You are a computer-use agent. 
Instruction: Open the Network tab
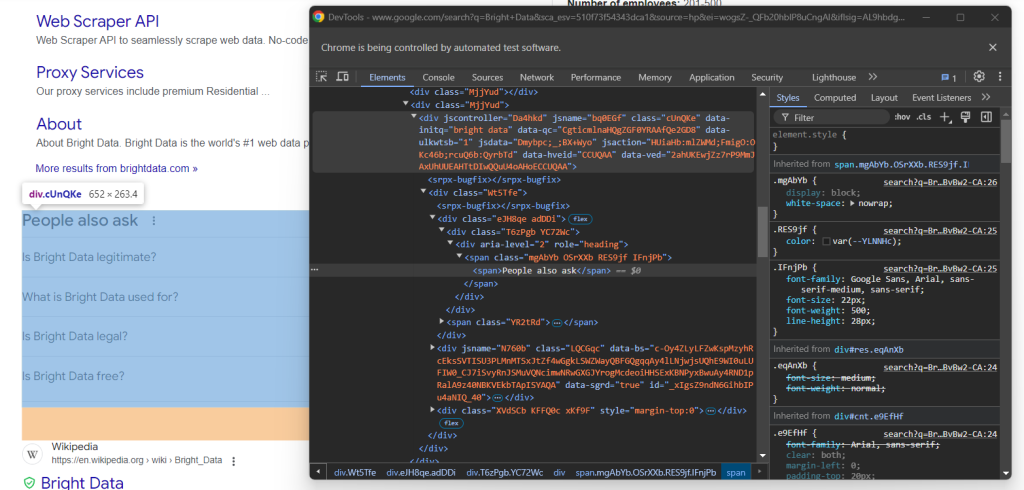pos(537,77)
